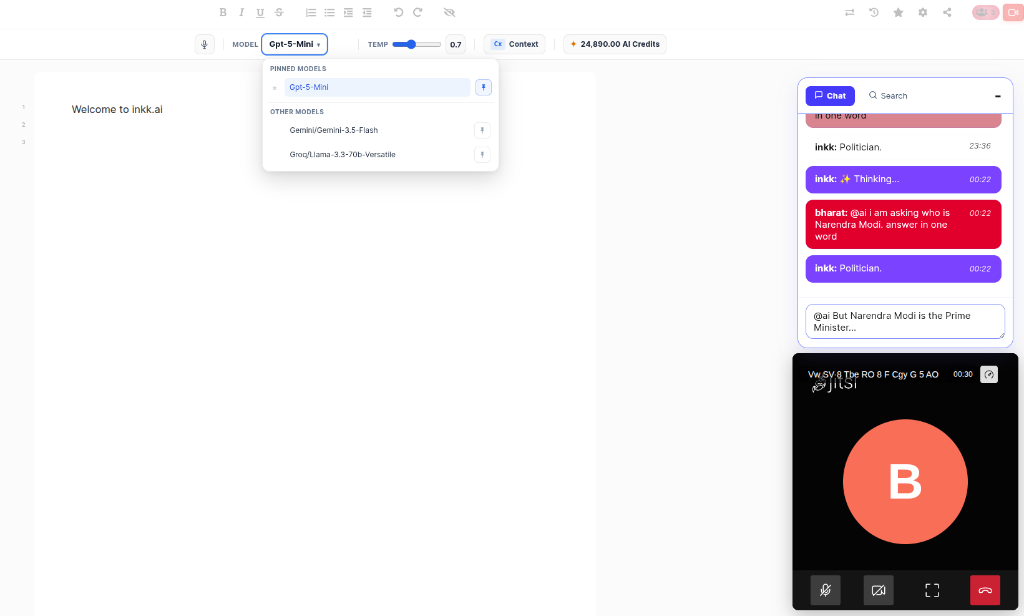Switch to the Search tab
The image size is (1024, 616).
point(888,95)
